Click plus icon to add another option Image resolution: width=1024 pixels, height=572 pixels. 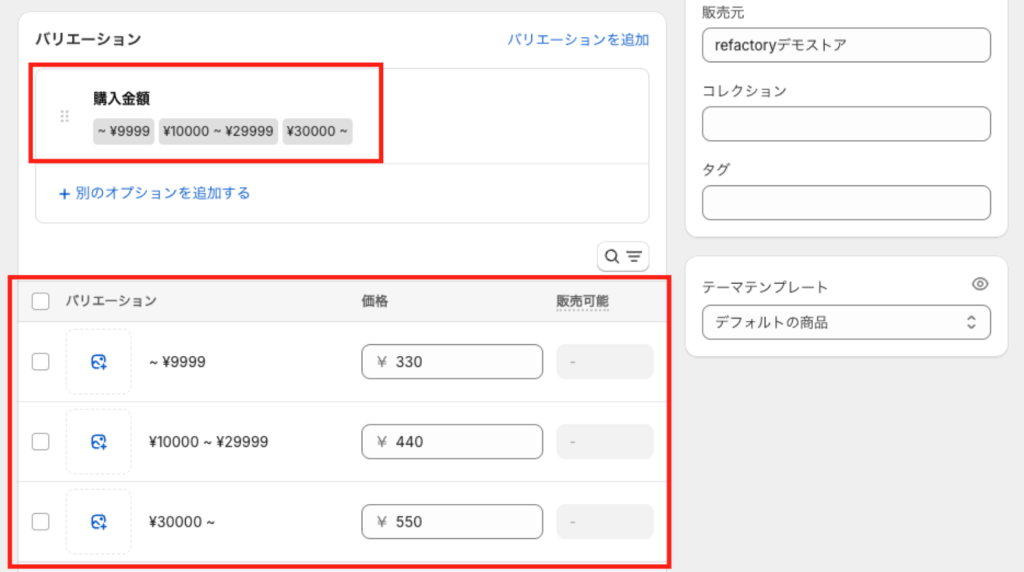point(64,194)
